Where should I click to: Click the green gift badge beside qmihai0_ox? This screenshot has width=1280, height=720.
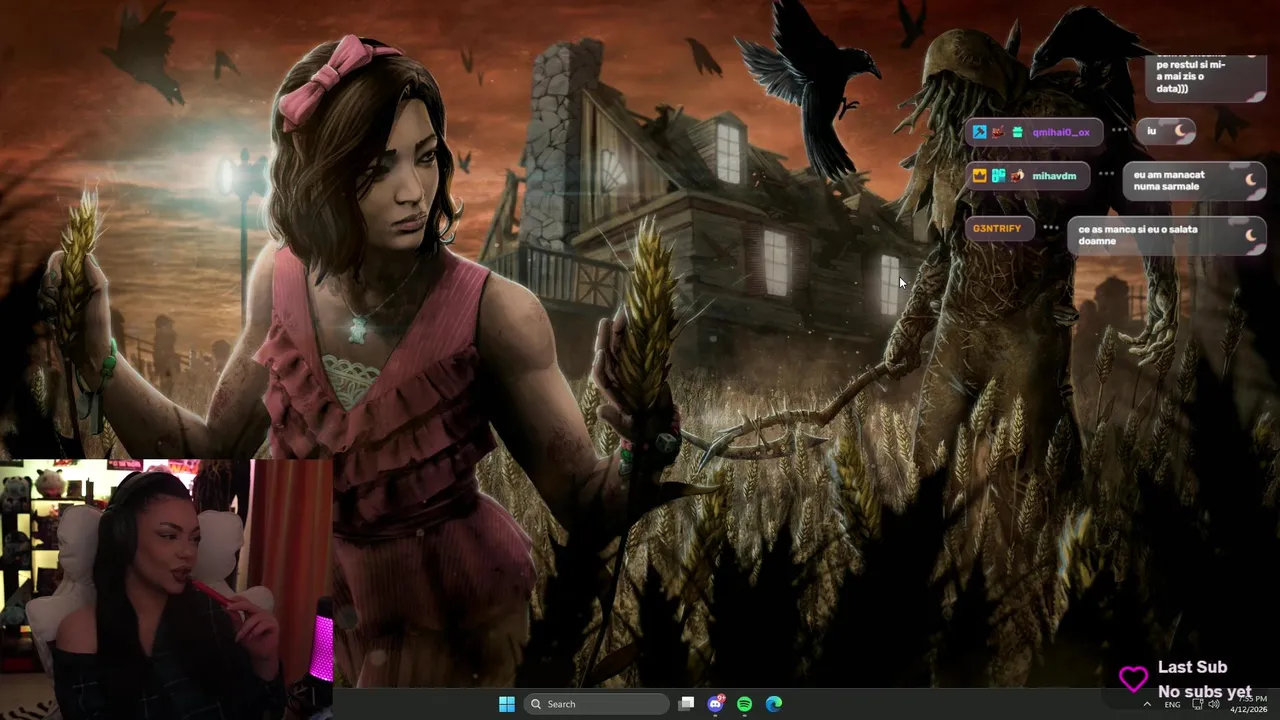1017,132
